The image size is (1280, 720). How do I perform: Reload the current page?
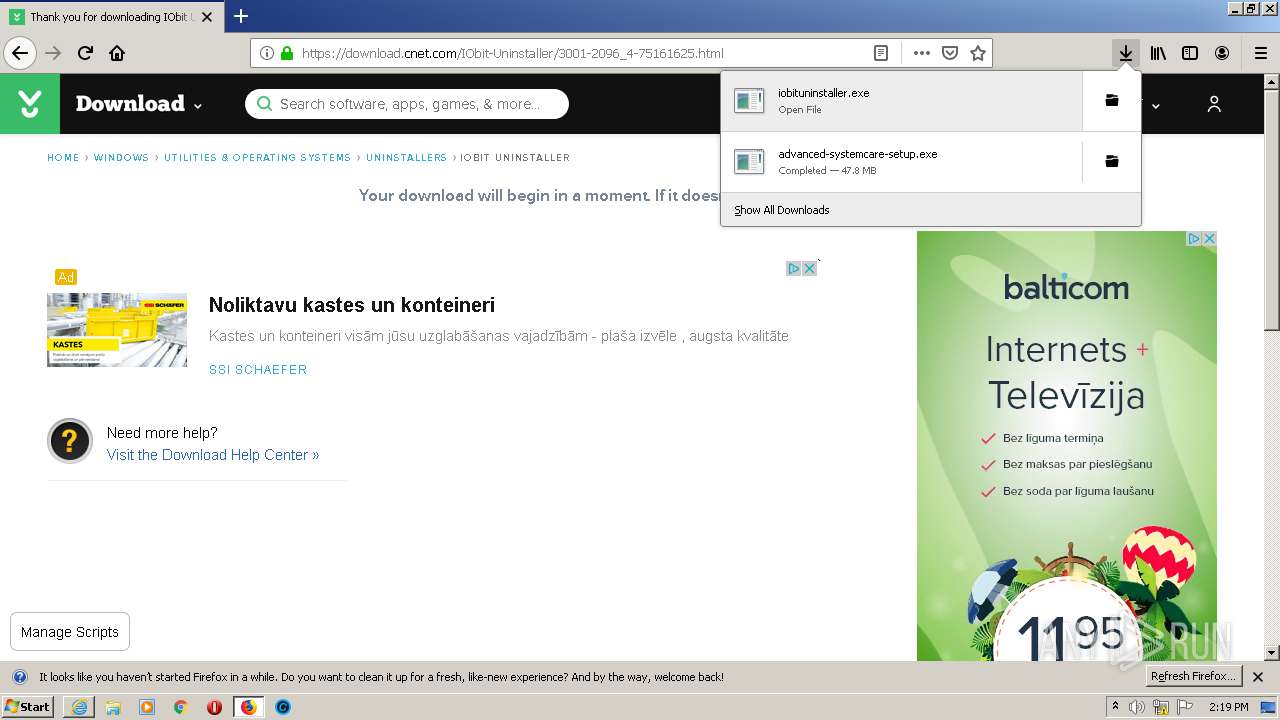85,53
